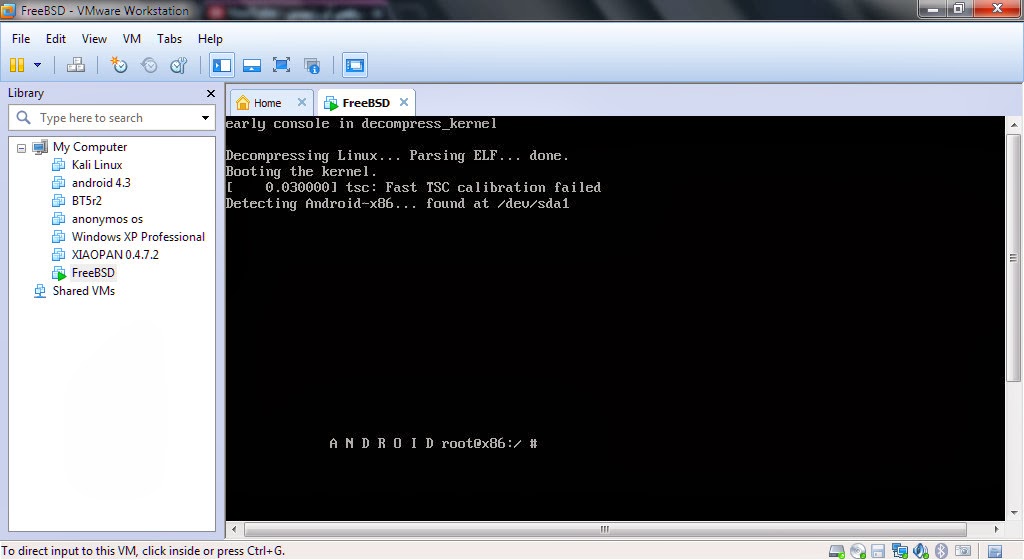Click the console scroll up arrow
The height and width of the screenshot is (560, 1024).
pos(1014,124)
